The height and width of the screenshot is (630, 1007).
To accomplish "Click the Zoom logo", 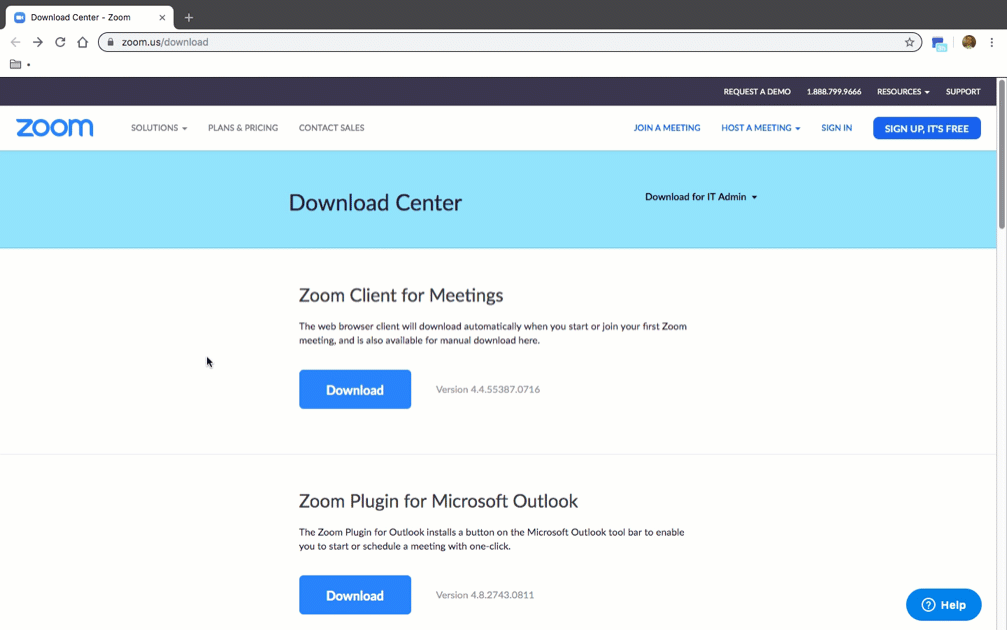I will pos(55,128).
